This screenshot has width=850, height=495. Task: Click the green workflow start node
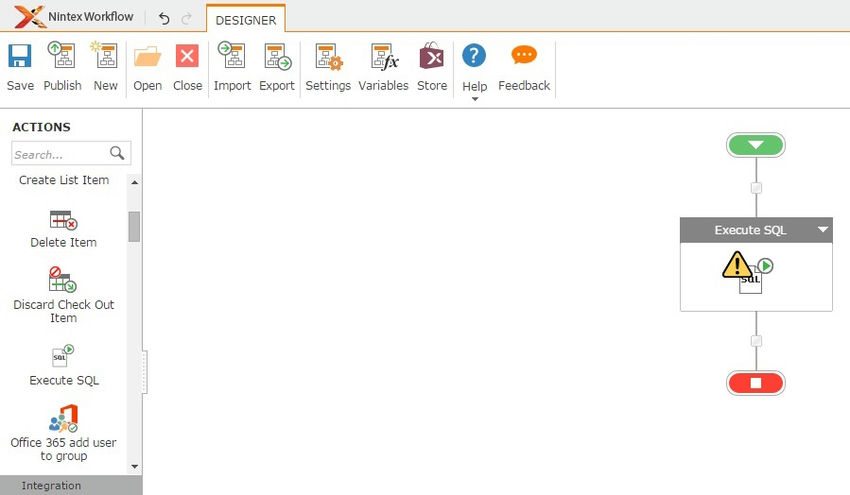[x=756, y=145]
